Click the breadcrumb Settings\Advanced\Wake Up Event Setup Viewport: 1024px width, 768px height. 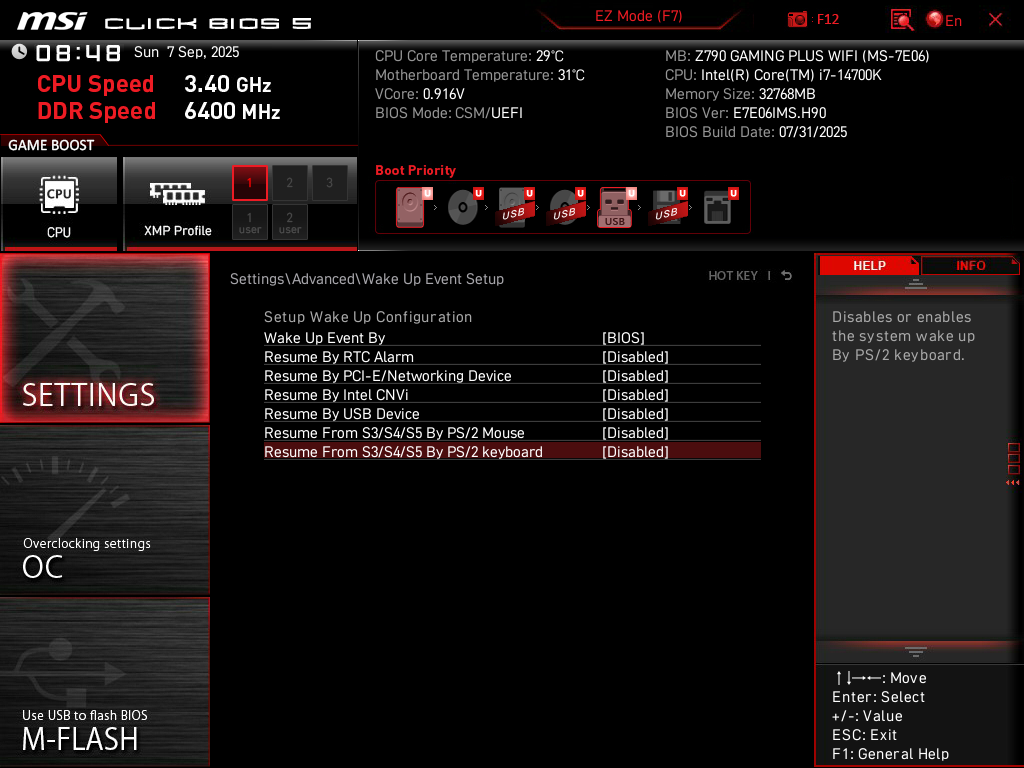366,279
